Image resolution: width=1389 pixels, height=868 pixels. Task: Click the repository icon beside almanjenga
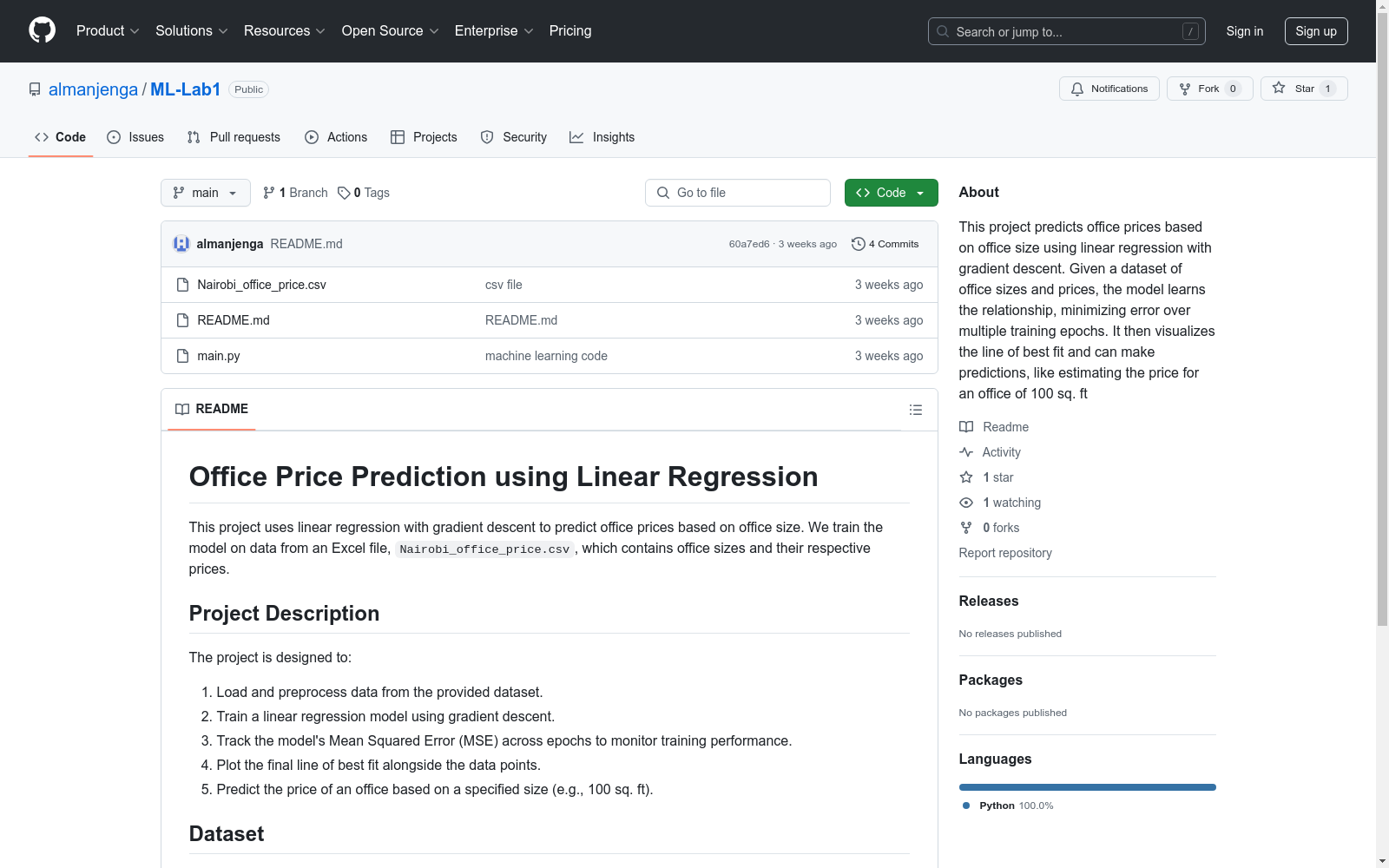[x=35, y=89]
